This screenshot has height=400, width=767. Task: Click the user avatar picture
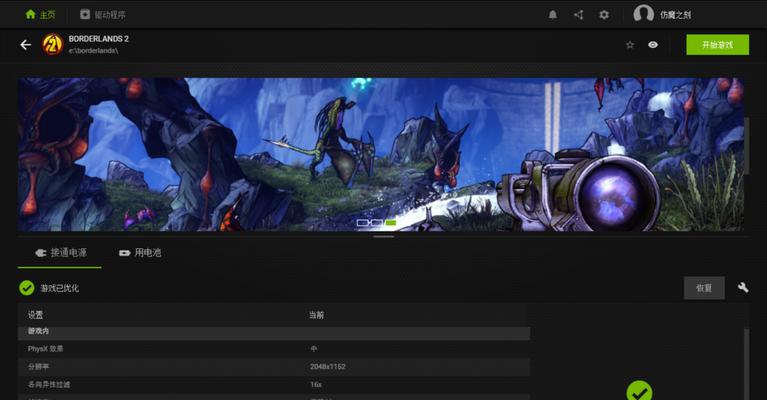tap(643, 14)
